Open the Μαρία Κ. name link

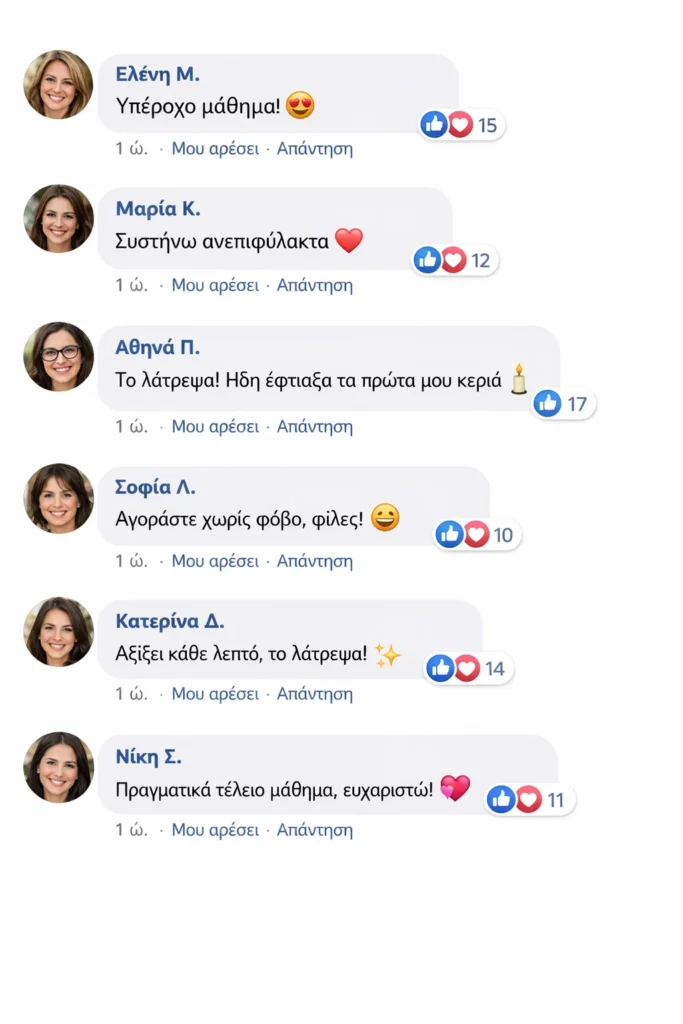(x=158, y=209)
